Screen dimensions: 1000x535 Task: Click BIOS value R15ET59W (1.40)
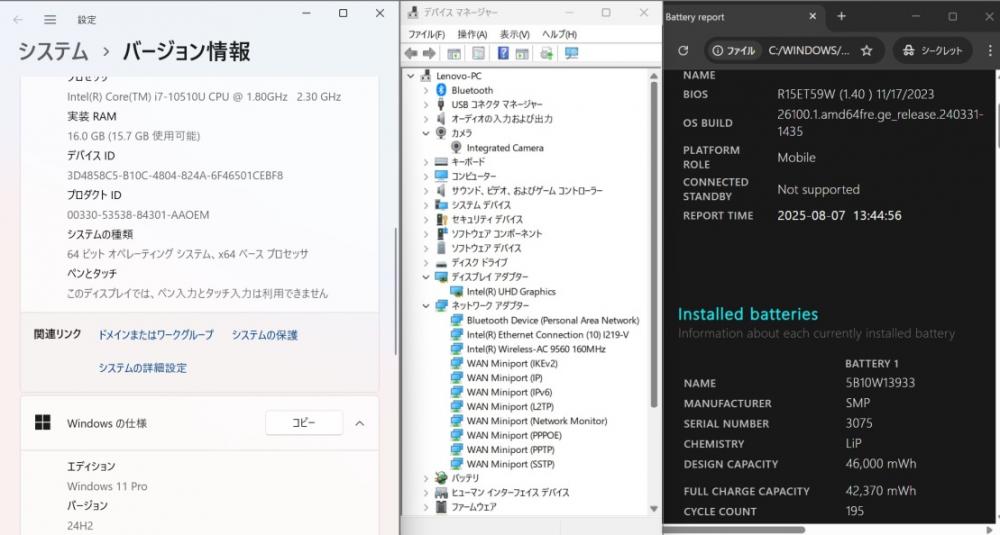[x=855, y=94]
